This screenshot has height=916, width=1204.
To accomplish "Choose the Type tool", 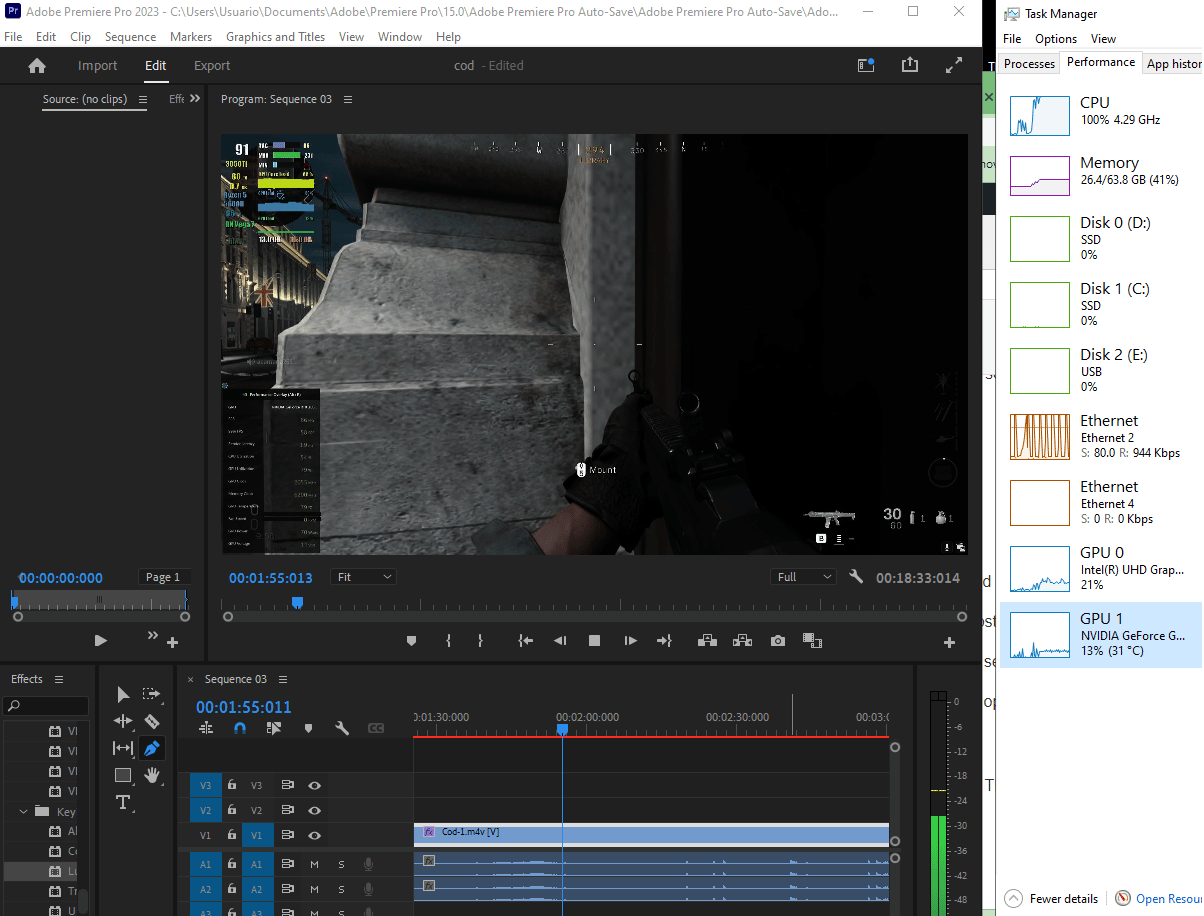I will (x=123, y=802).
